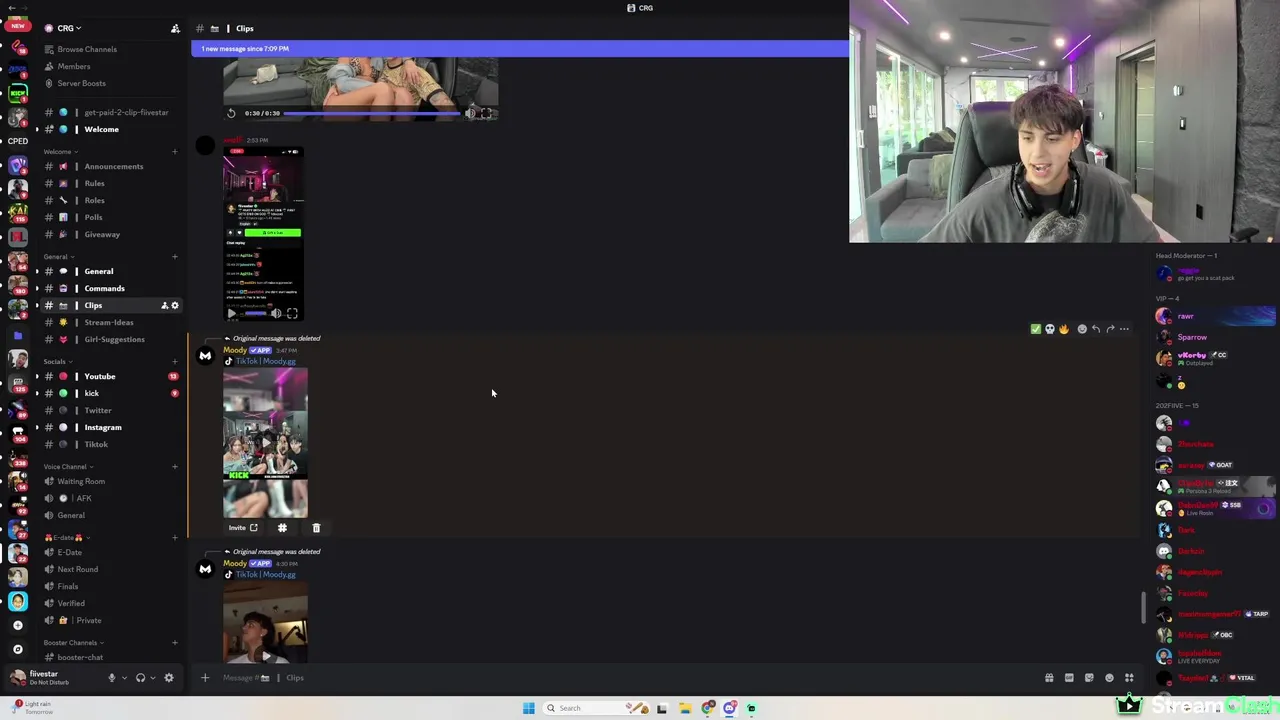Image resolution: width=1280 pixels, height=720 pixels.
Task: Open the Youtube channel
Action: pos(99,376)
